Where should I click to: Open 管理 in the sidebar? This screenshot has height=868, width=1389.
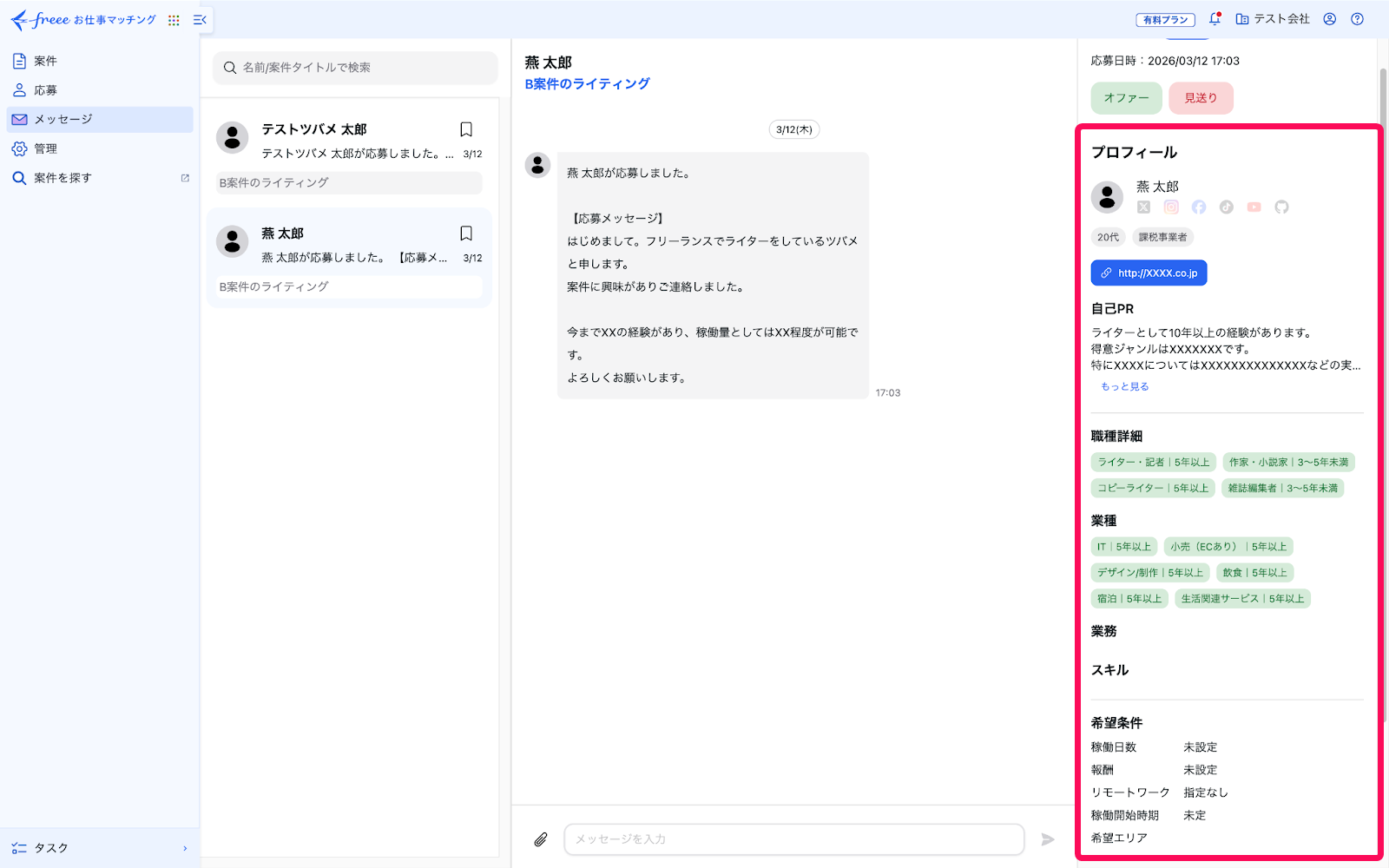tap(100, 149)
